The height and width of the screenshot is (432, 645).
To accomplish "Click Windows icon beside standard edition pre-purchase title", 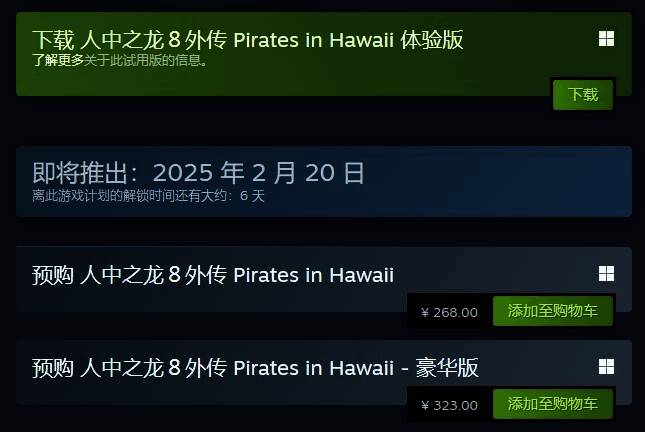I will tap(606, 274).
